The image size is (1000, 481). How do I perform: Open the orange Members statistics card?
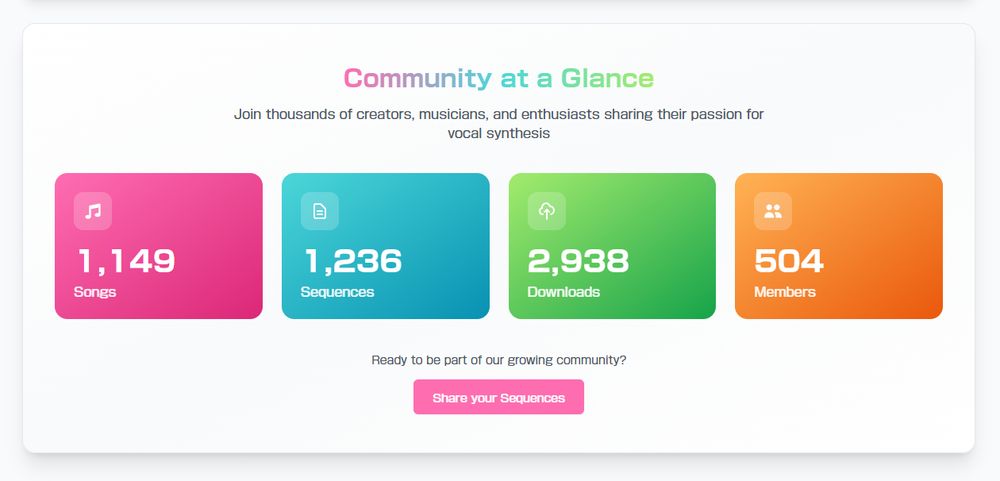pos(839,246)
